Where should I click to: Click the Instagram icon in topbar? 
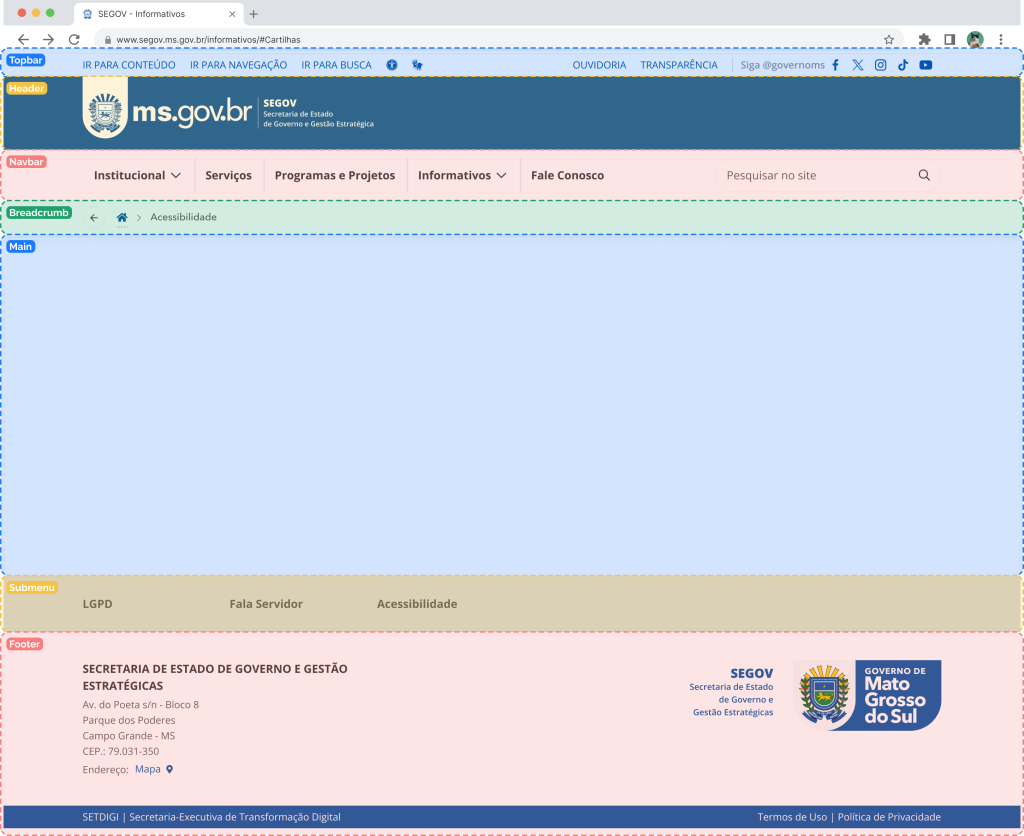(881, 65)
